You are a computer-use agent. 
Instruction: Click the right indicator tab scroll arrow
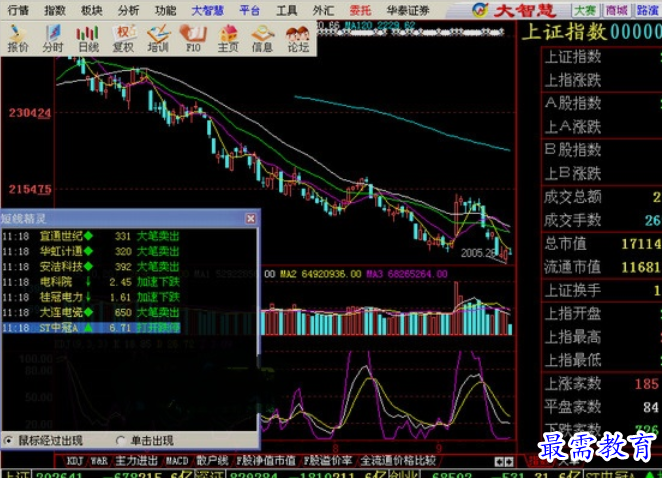[509, 462]
